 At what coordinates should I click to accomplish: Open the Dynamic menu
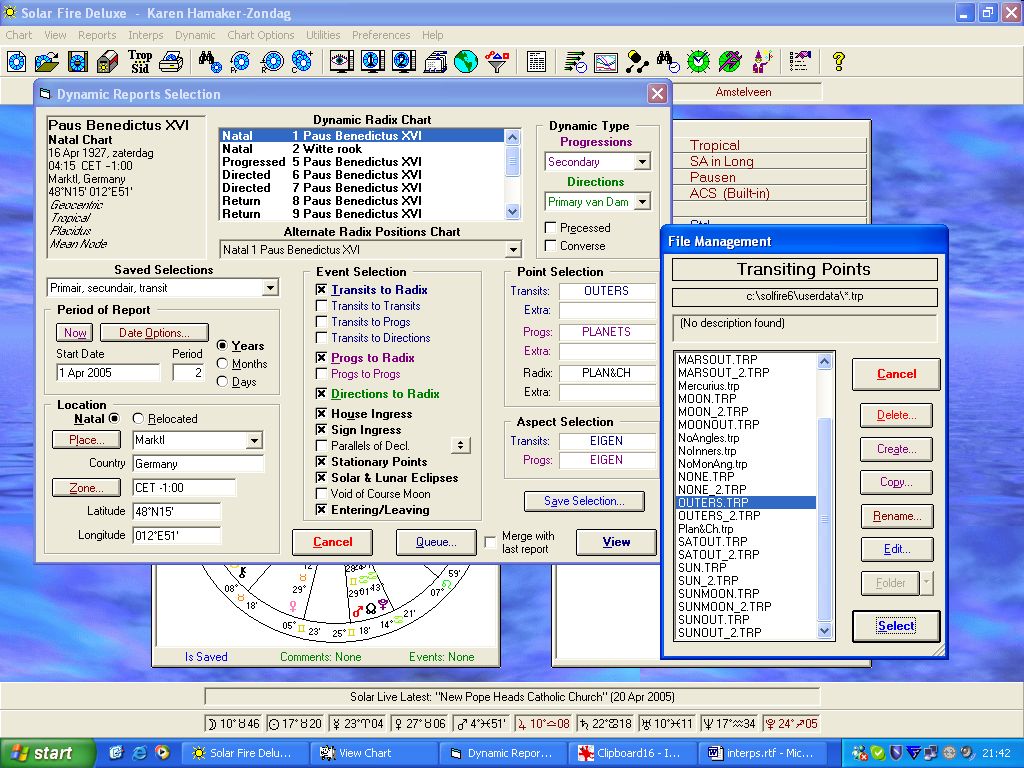coord(195,35)
